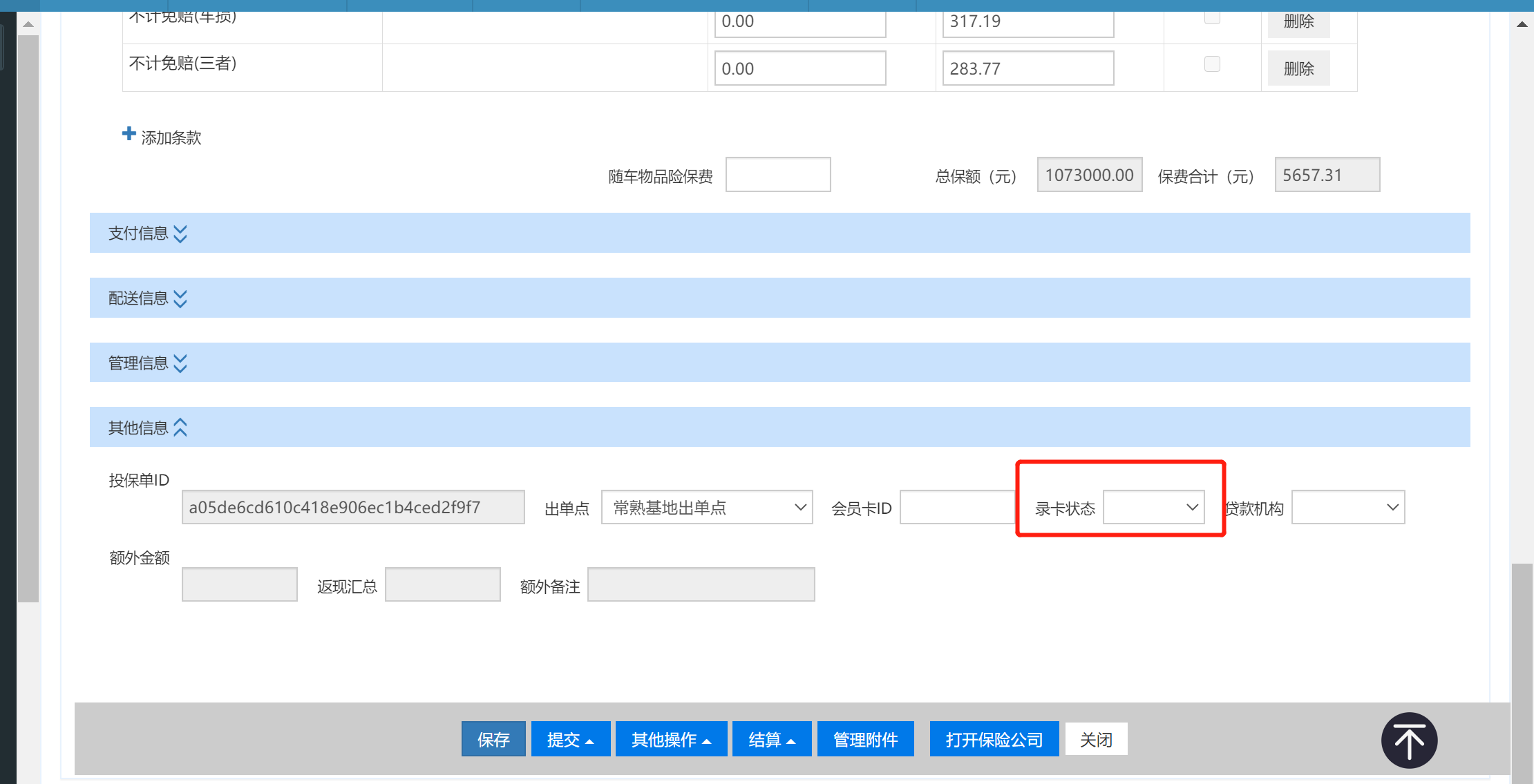Viewport: 1534px width, 784px height.
Task: Click the 打开保险公司 button
Action: [x=994, y=740]
